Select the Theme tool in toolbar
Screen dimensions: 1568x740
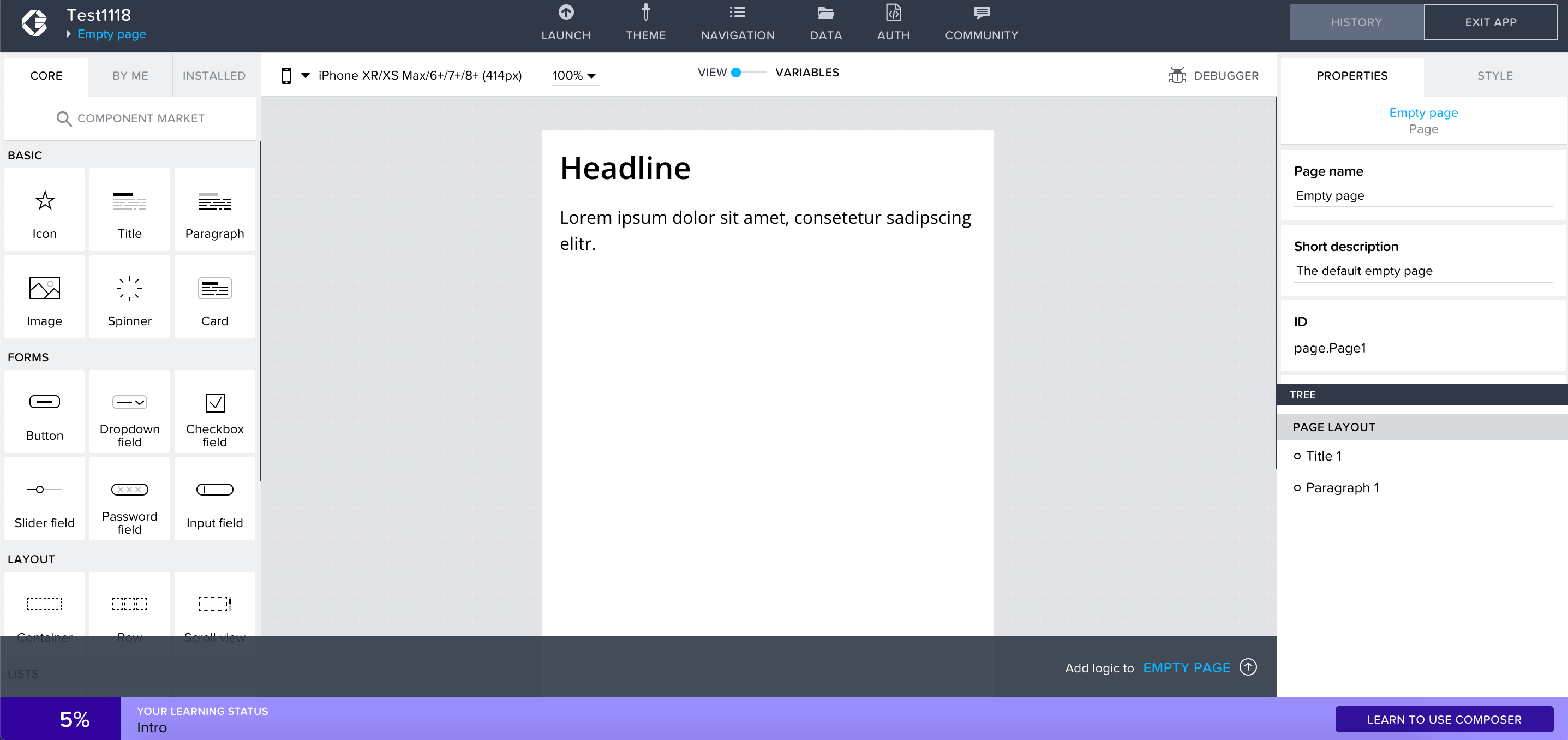pos(646,22)
